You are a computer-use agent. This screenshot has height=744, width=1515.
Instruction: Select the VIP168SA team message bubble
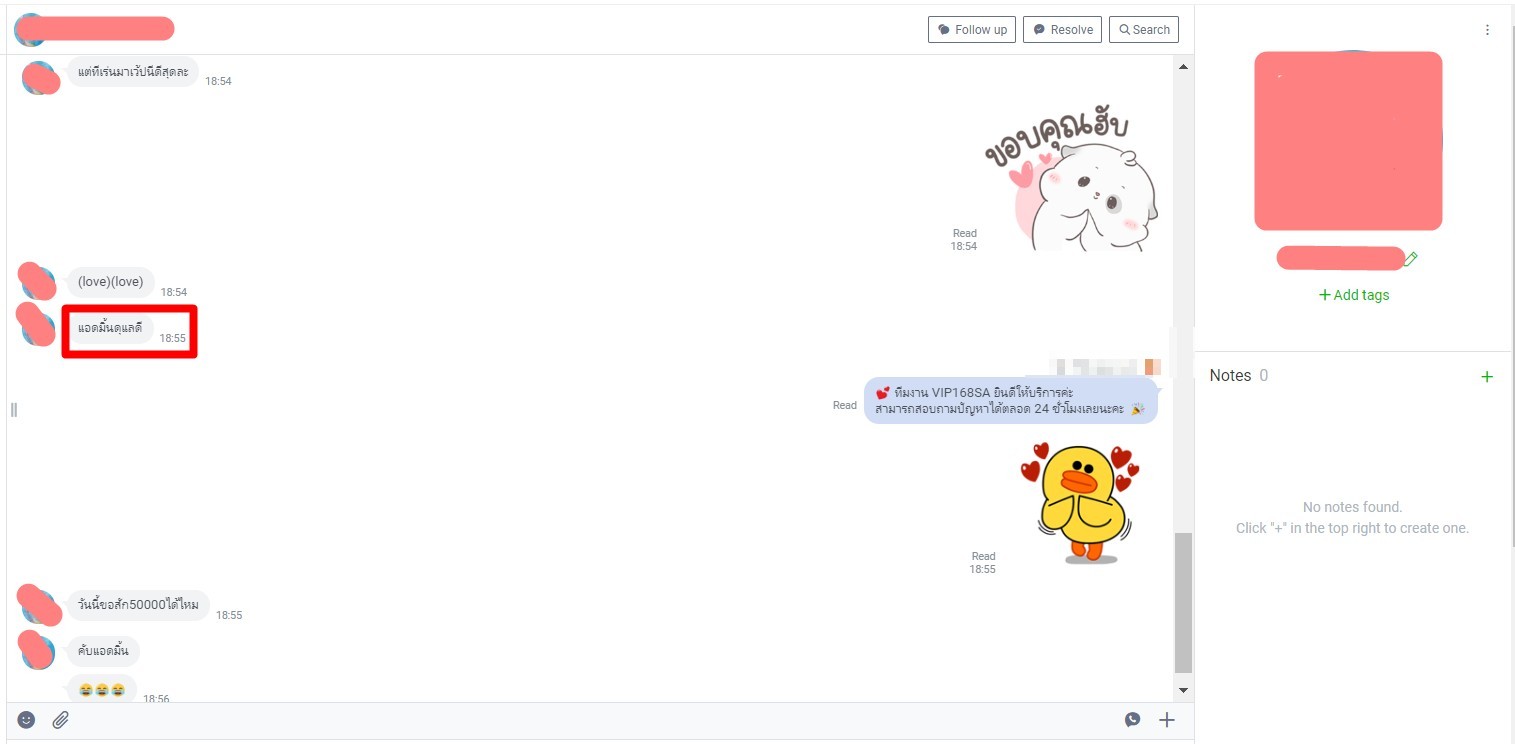click(1010, 400)
